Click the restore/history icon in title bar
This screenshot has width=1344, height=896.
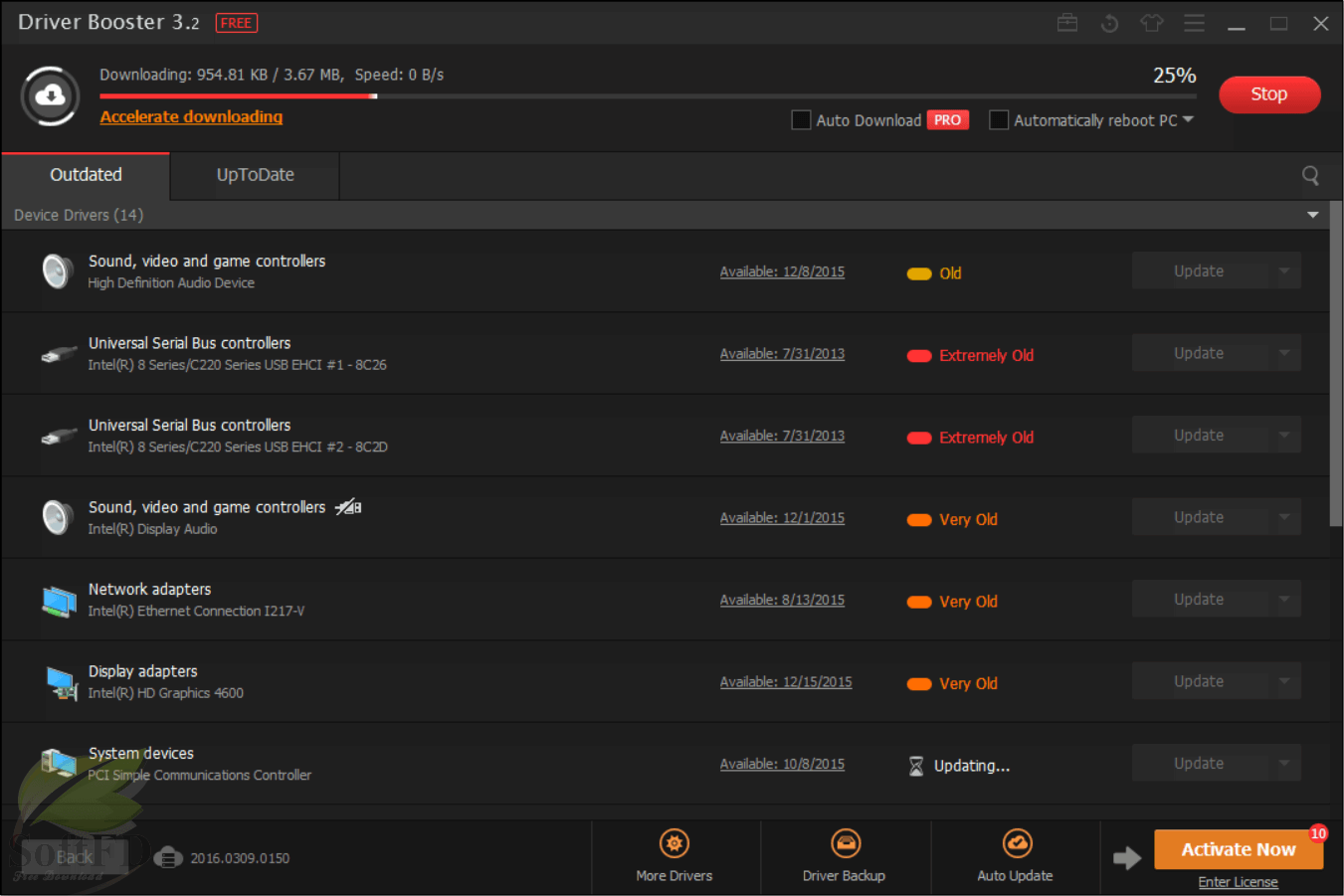pos(1109,23)
